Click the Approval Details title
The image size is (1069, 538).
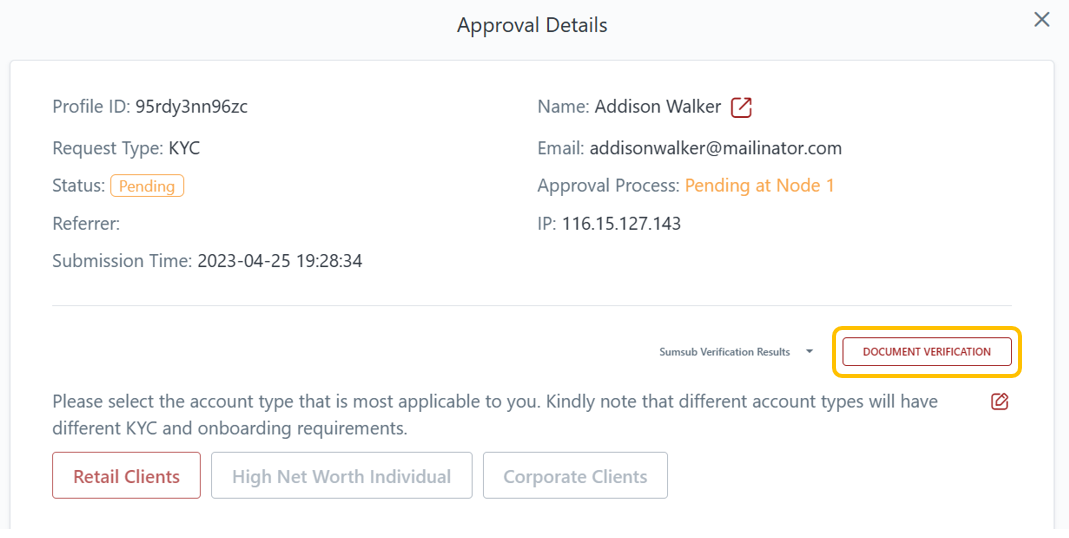(532, 25)
